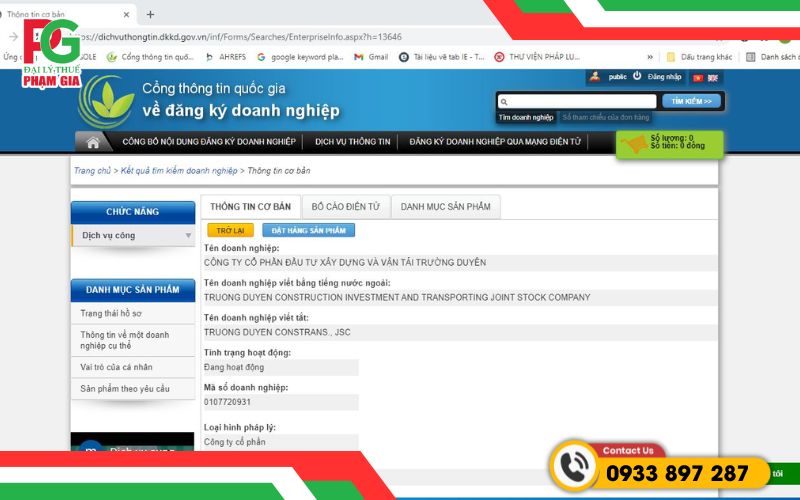Screen dimensions: 800x500
Task: Open a new browser tab with plus
Action: tap(150, 15)
